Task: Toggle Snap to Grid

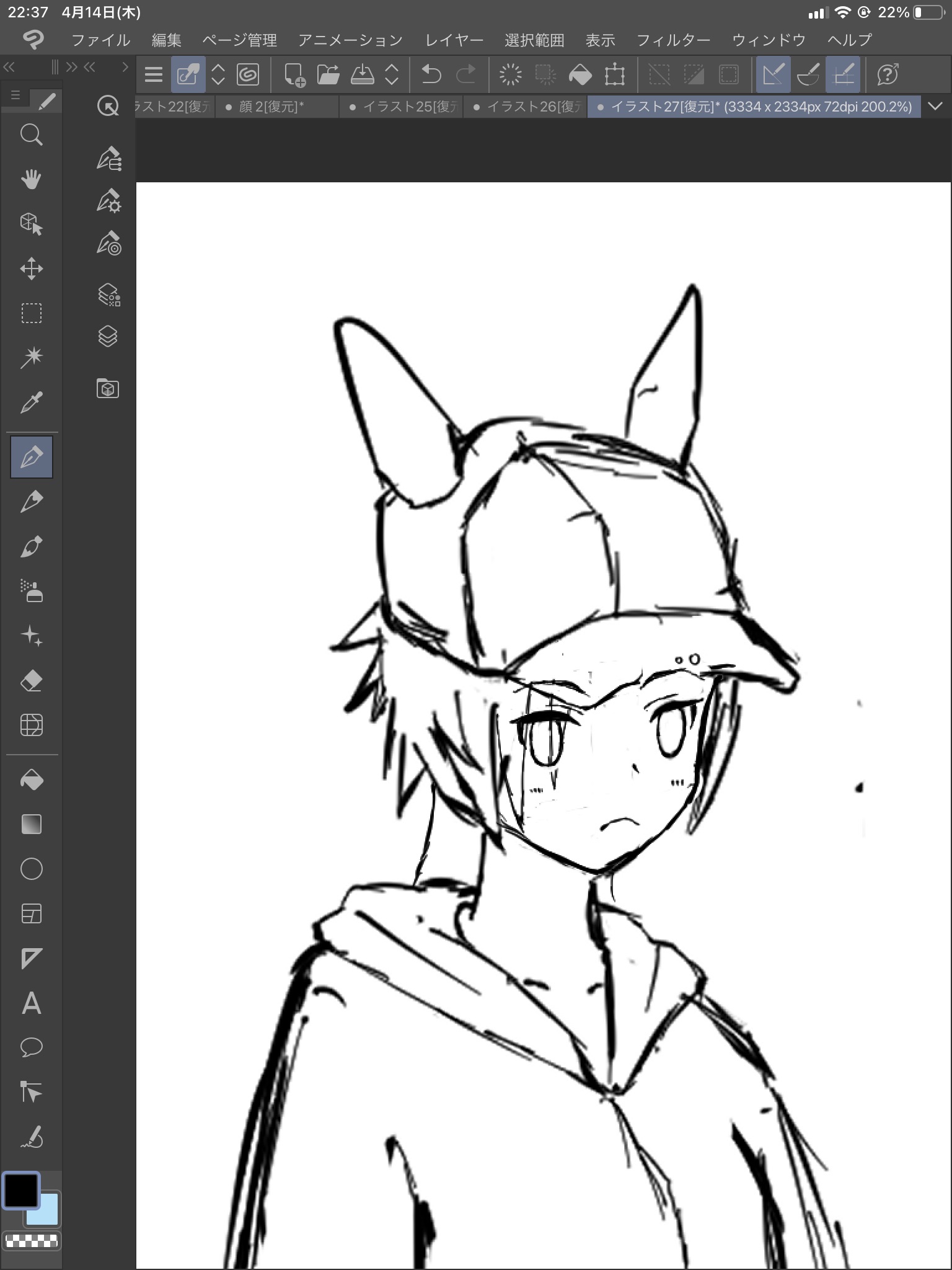Action: coord(843,75)
